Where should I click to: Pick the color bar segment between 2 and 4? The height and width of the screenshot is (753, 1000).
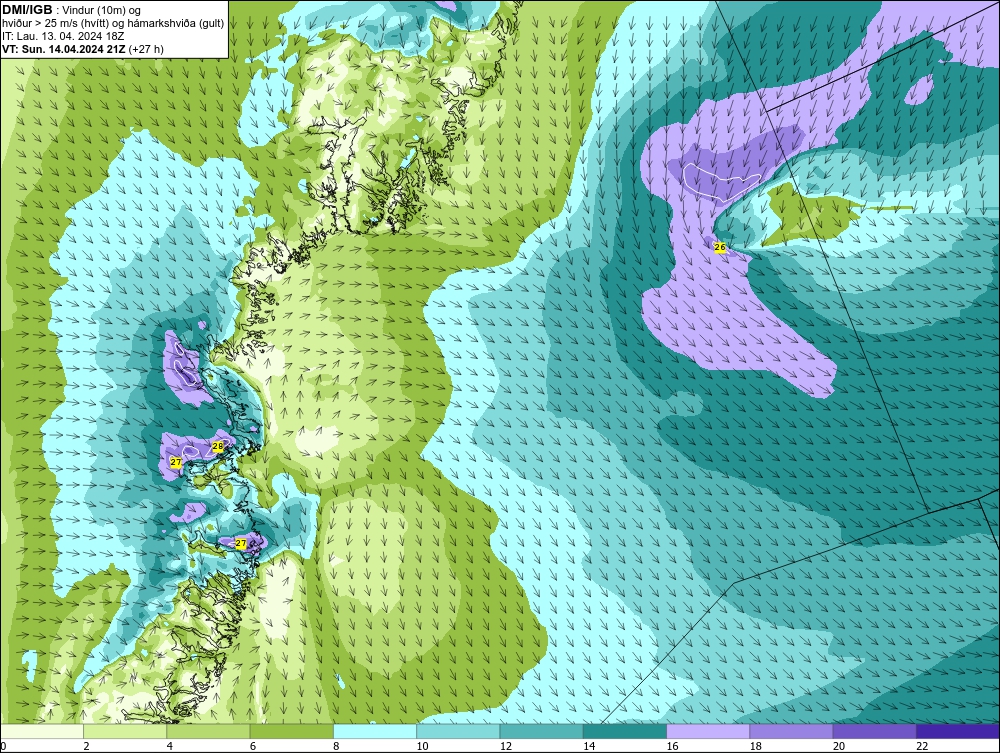tap(125, 731)
